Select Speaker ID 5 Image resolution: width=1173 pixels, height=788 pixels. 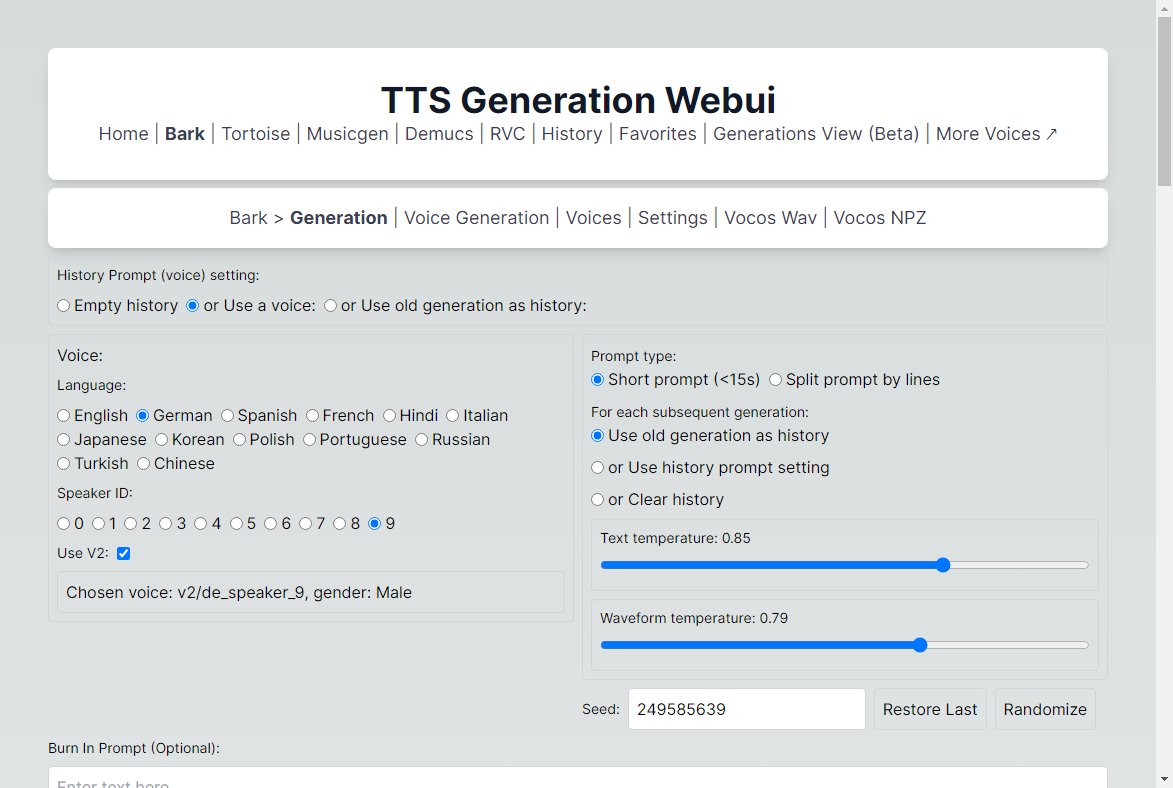coord(236,523)
